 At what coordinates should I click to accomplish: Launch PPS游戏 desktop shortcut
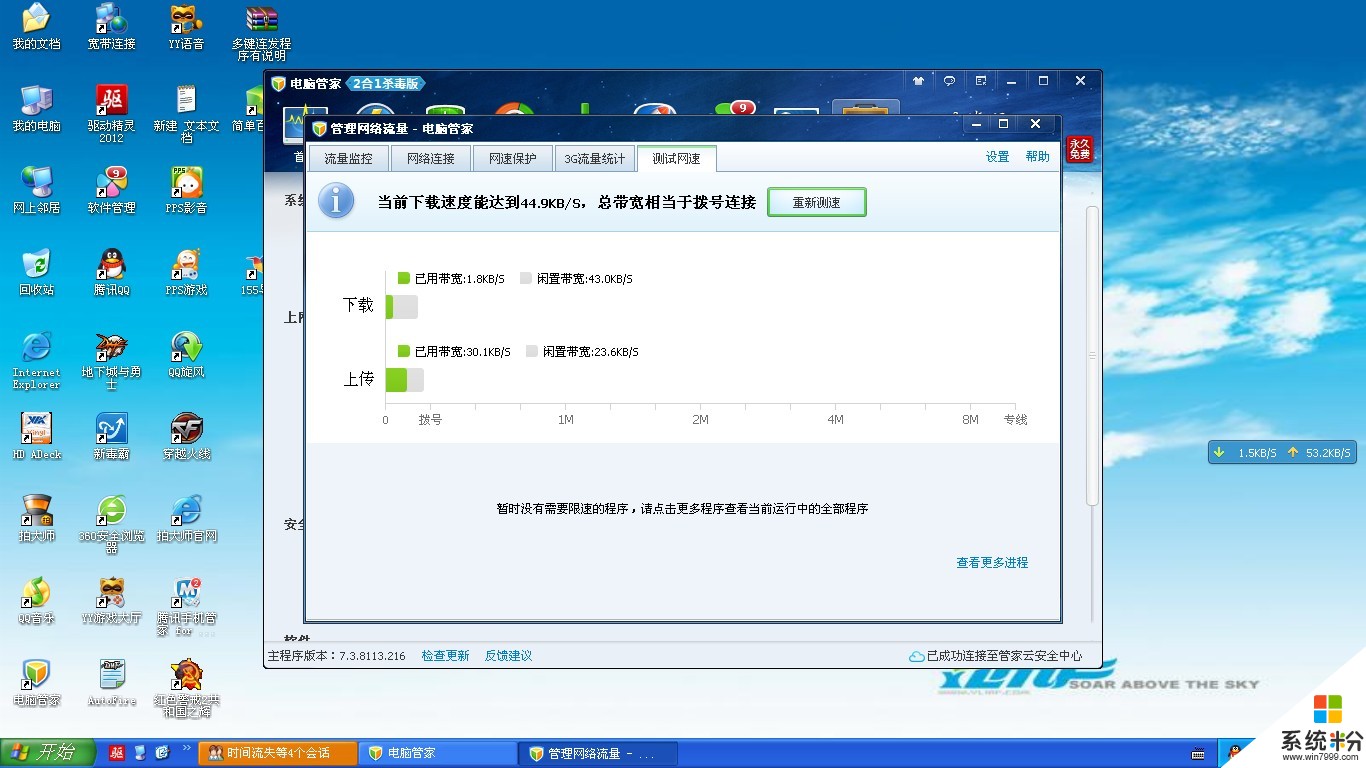tap(186, 272)
